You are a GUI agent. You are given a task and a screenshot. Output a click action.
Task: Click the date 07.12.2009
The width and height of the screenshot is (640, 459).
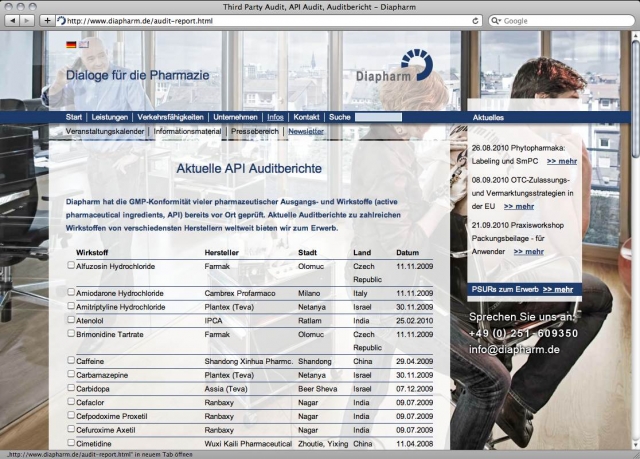[x=414, y=389]
